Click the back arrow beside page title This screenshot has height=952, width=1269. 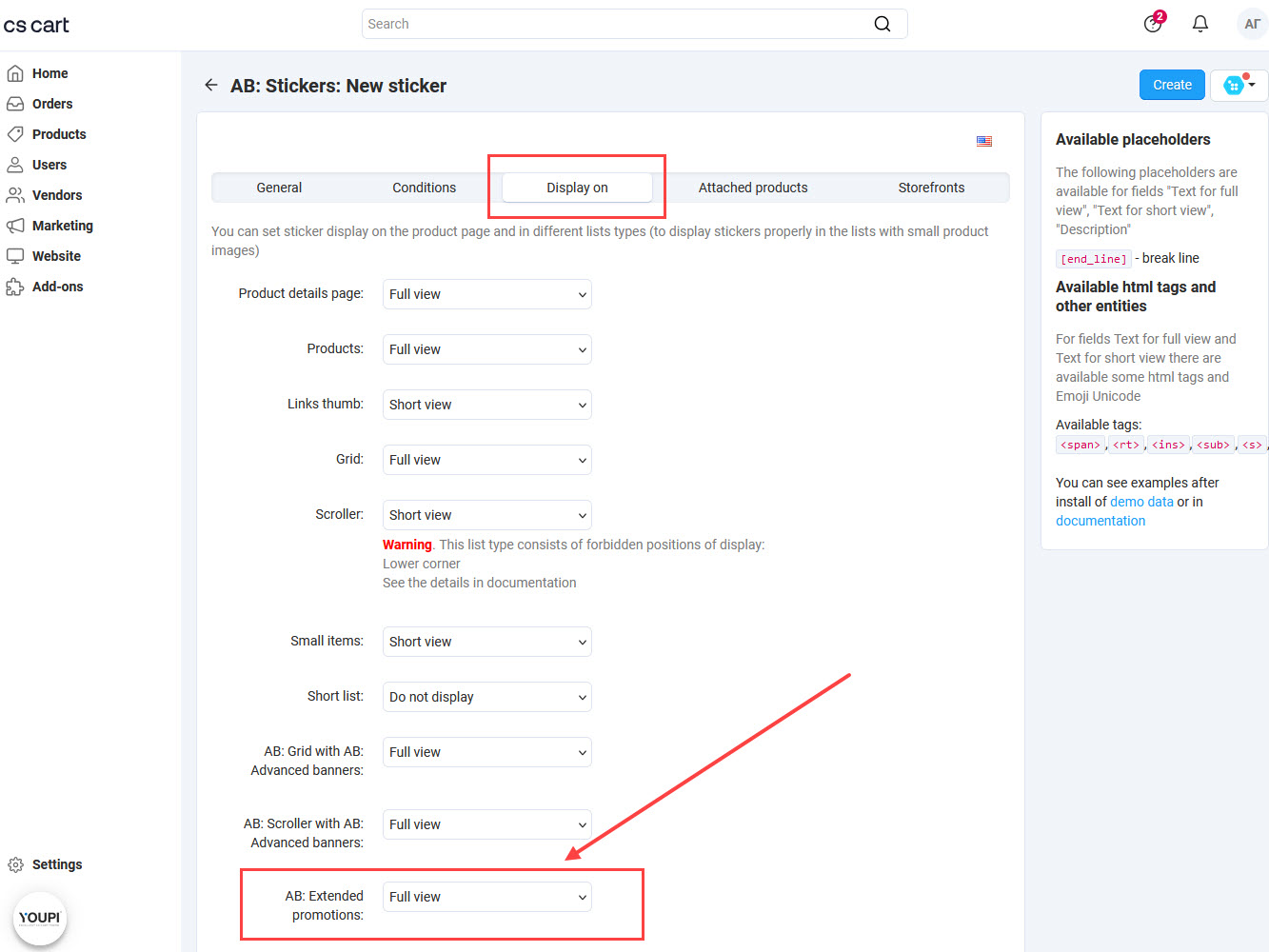211,86
